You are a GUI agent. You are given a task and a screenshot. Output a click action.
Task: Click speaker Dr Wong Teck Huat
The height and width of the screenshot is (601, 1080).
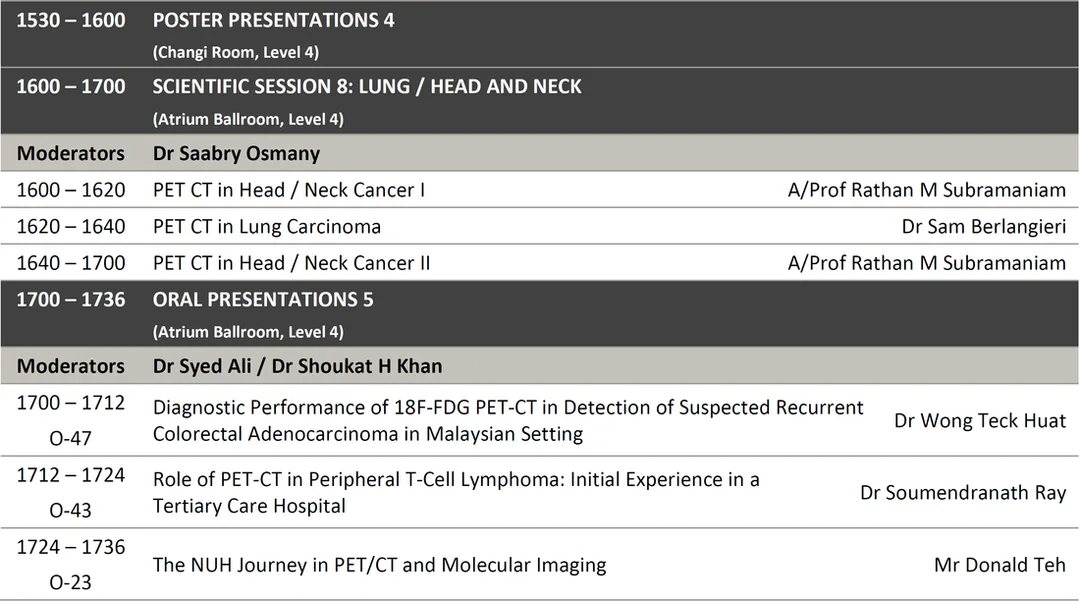(979, 420)
